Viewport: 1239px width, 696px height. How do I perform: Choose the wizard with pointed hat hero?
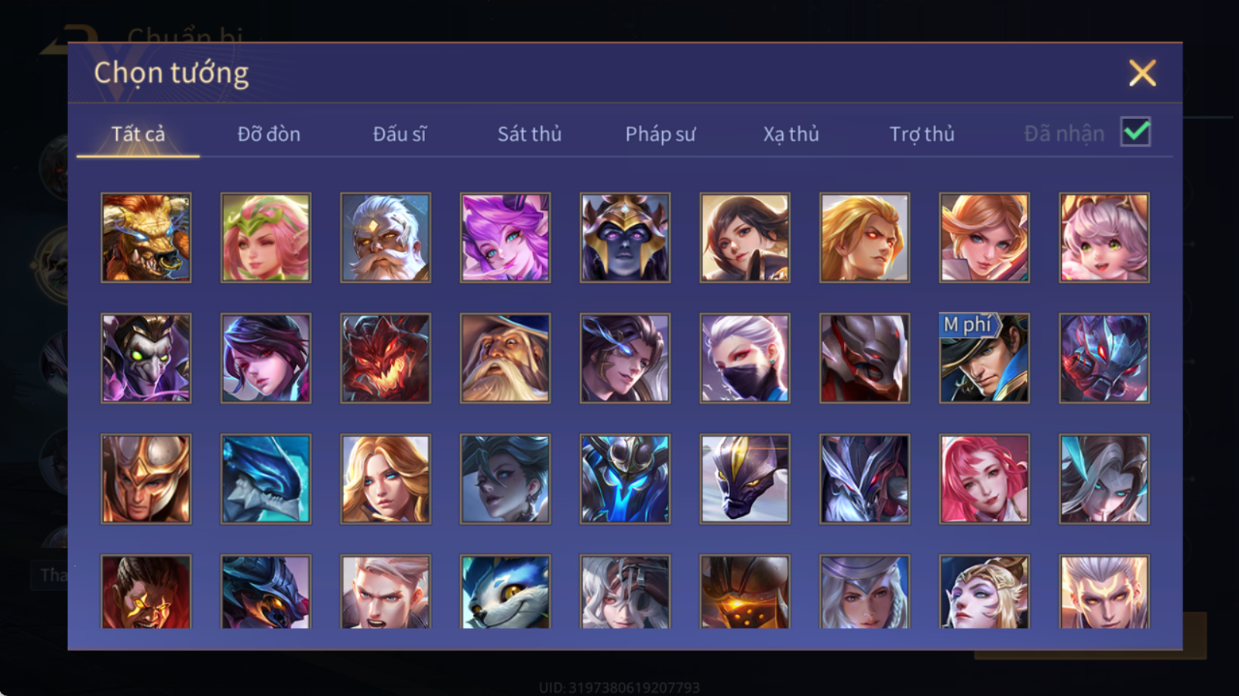[x=505, y=358]
